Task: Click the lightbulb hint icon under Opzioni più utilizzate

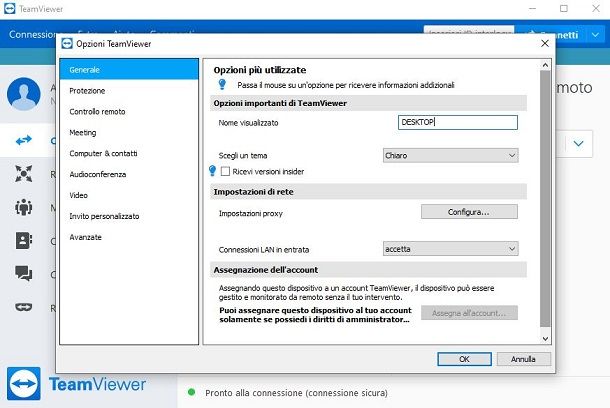Action: (x=222, y=84)
